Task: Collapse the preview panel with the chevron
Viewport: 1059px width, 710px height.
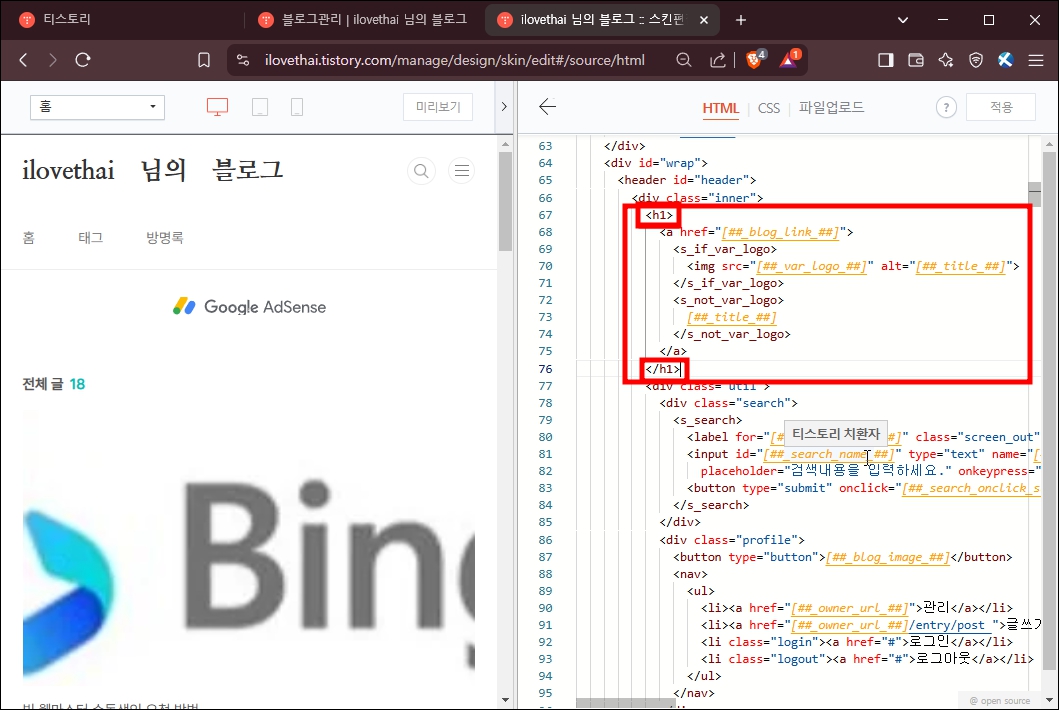Action: (505, 107)
